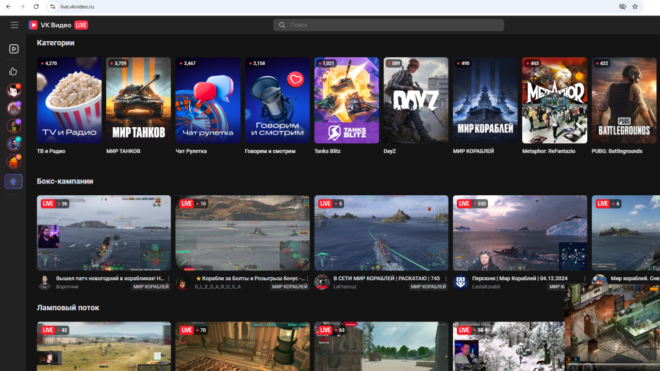The height and width of the screenshot is (371, 660).
Task: Open options menu for Вышел патч stream
Action: point(168,279)
